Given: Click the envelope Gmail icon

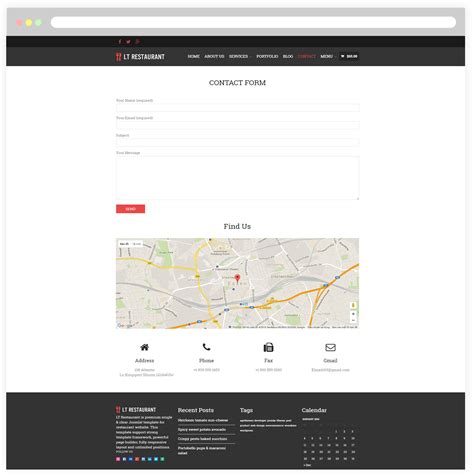Looking at the screenshot, I should point(330,347).
